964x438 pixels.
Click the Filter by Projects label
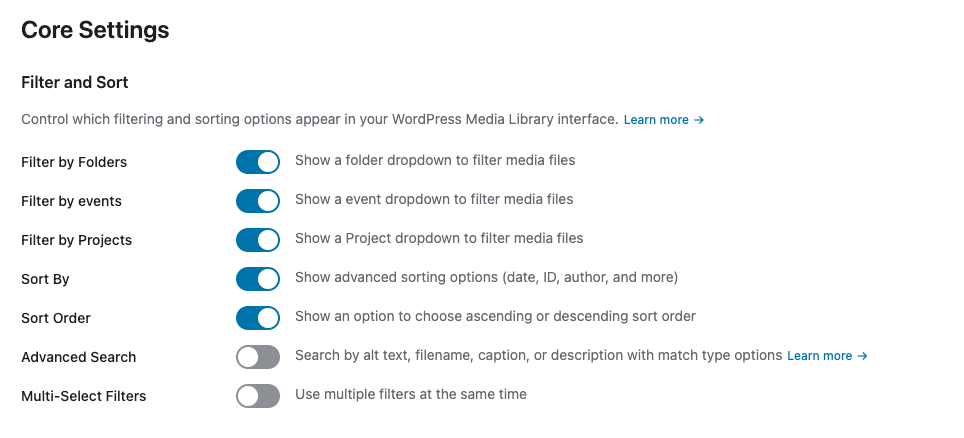76,240
